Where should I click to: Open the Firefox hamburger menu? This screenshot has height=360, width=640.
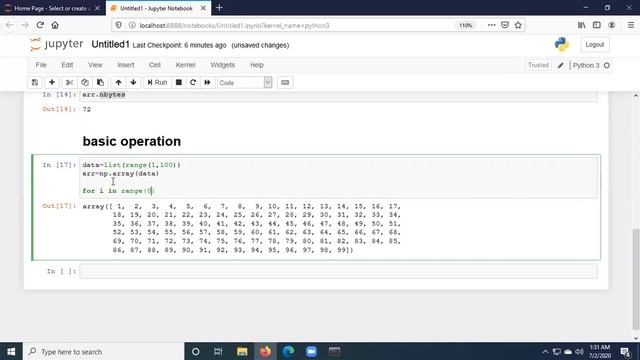point(631,25)
